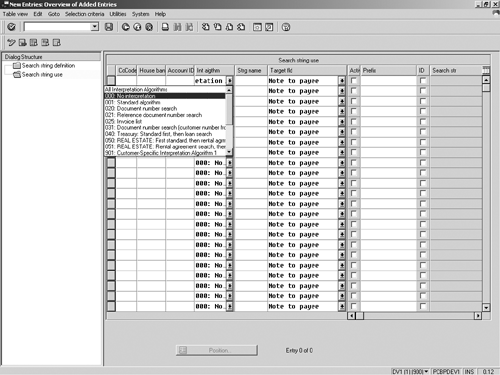The image size is (500, 375).
Task: Click the row selector of the topmost table row
Action: 111,81
